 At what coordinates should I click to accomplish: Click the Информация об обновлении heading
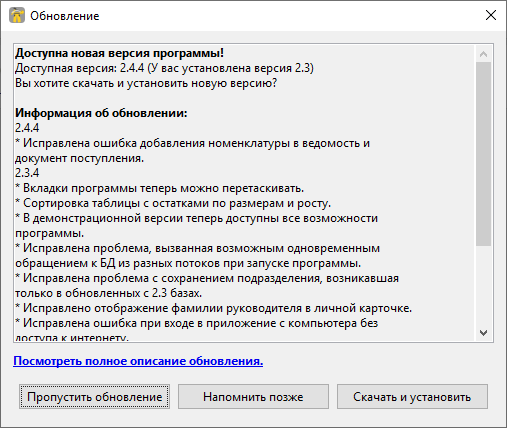click(x=101, y=113)
